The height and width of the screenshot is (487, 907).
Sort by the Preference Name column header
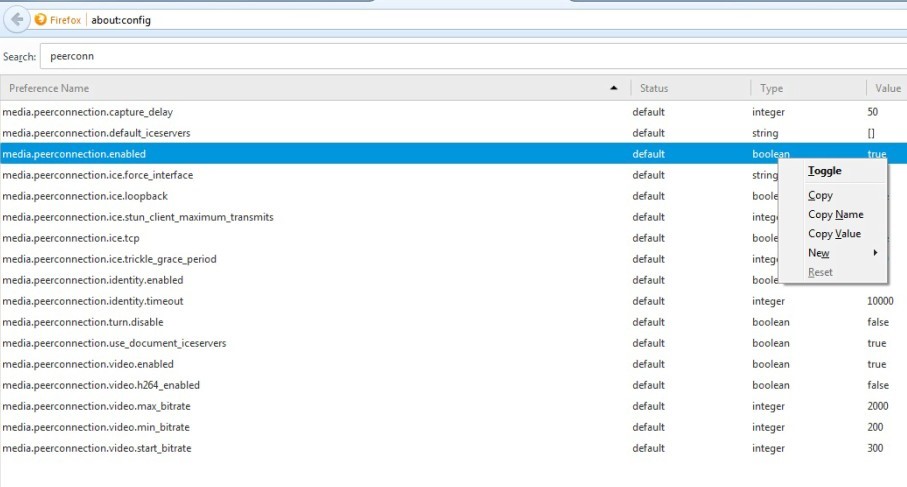[300, 89]
